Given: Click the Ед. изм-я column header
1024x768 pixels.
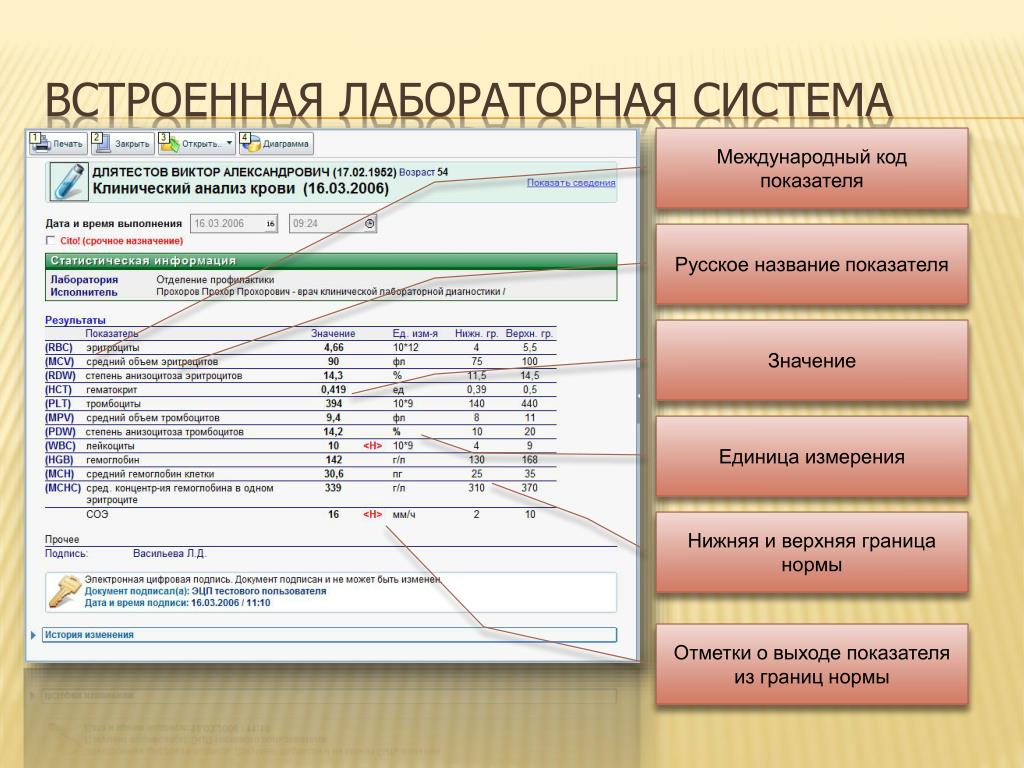Looking at the screenshot, I should click(x=415, y=334).
